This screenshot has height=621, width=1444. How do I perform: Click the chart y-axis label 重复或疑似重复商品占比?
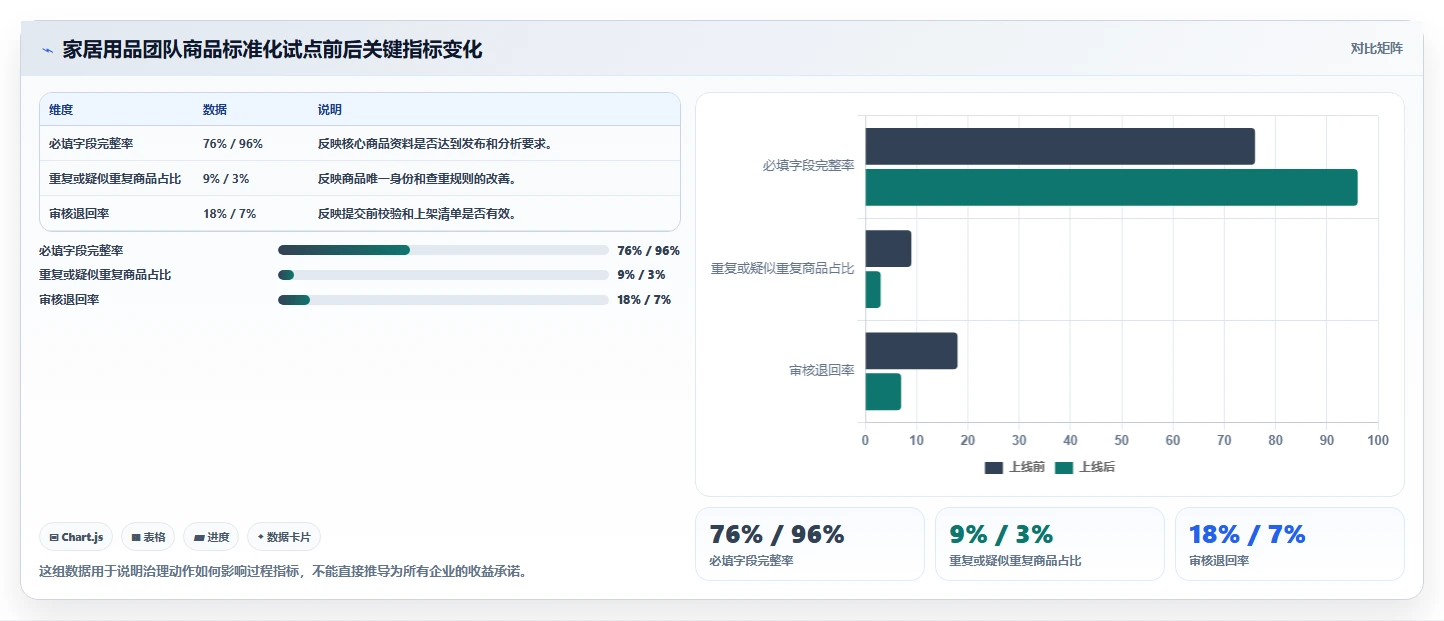[783, 269]
